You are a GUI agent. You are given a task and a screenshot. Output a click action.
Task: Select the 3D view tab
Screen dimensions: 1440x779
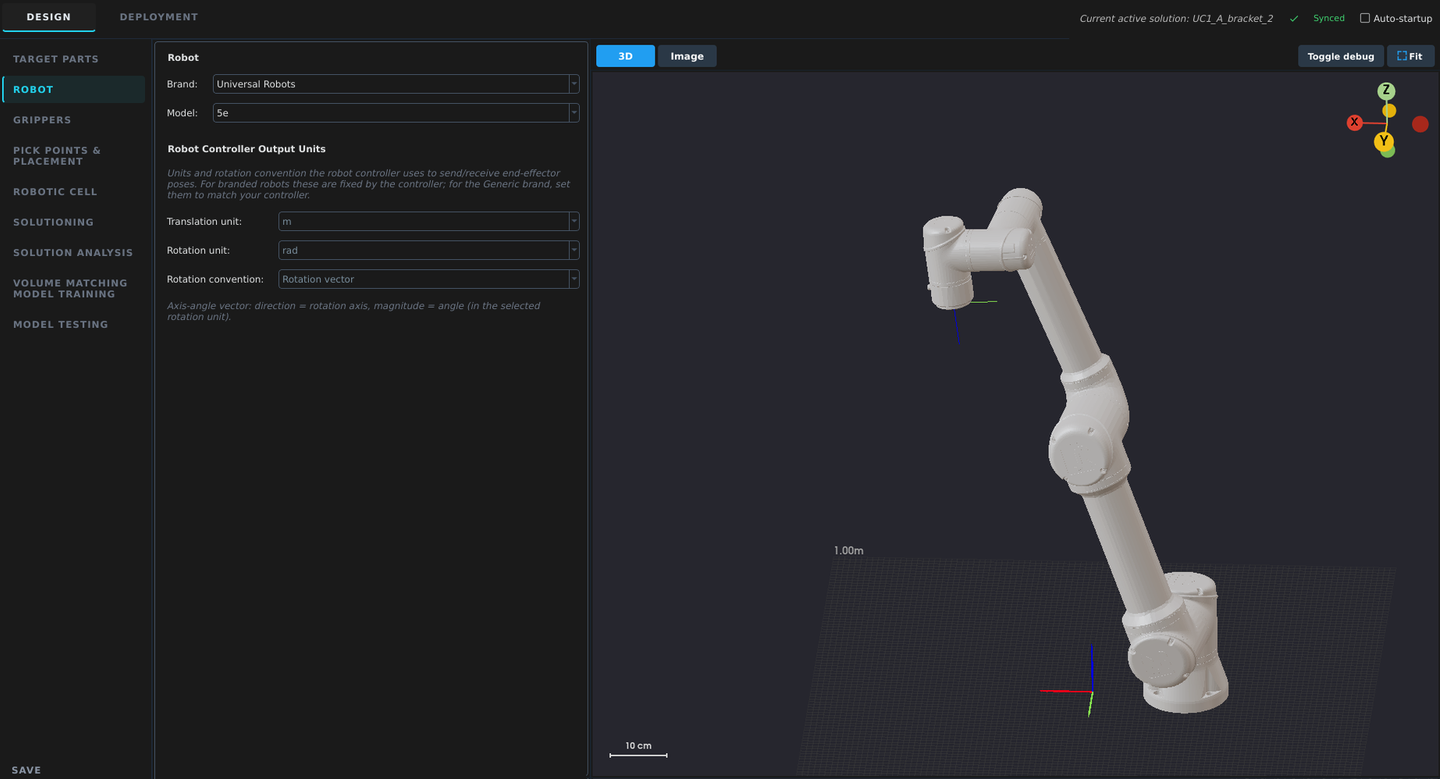tap(625, 56)
